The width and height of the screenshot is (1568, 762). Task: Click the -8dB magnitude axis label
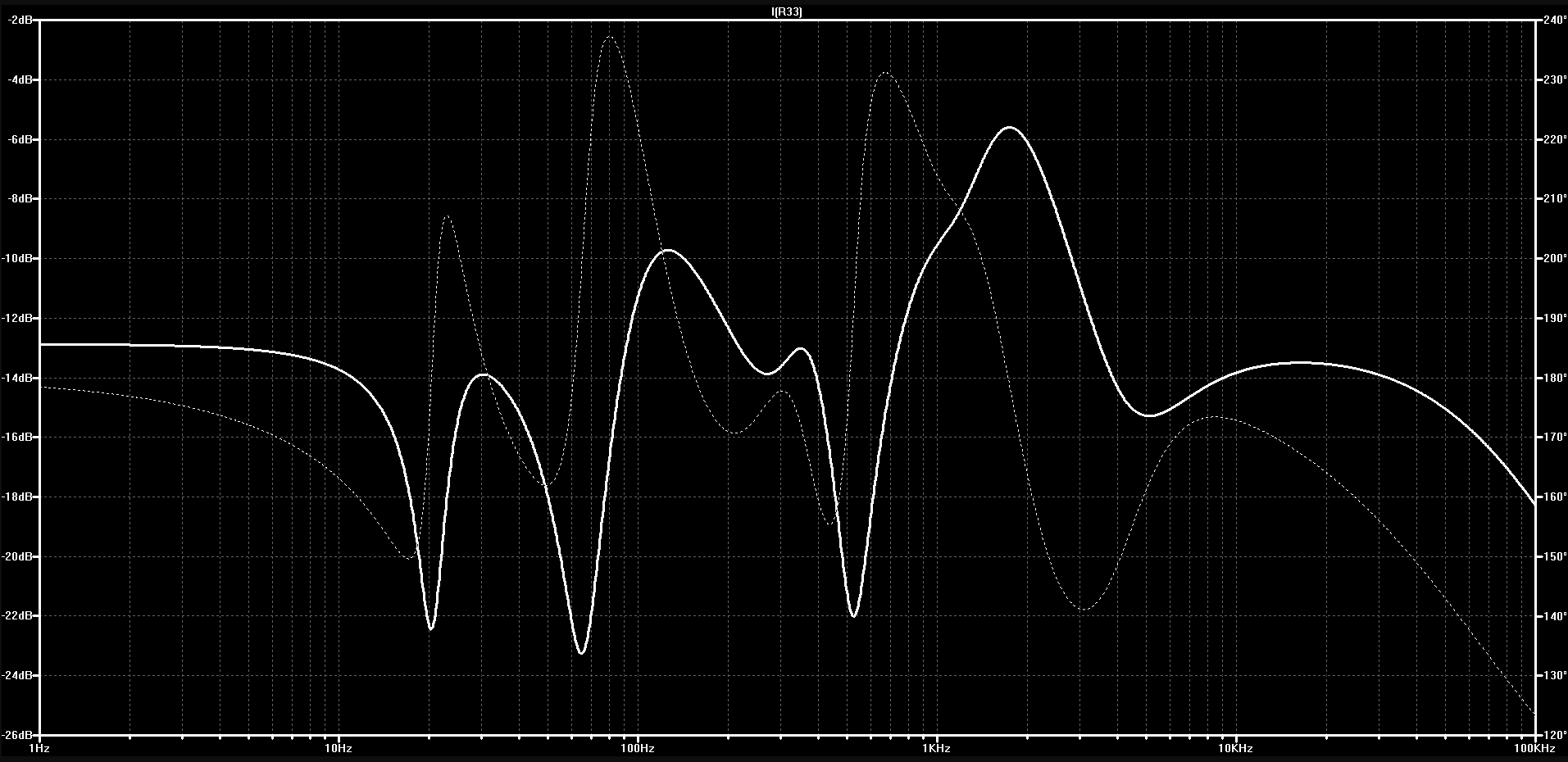20,199
